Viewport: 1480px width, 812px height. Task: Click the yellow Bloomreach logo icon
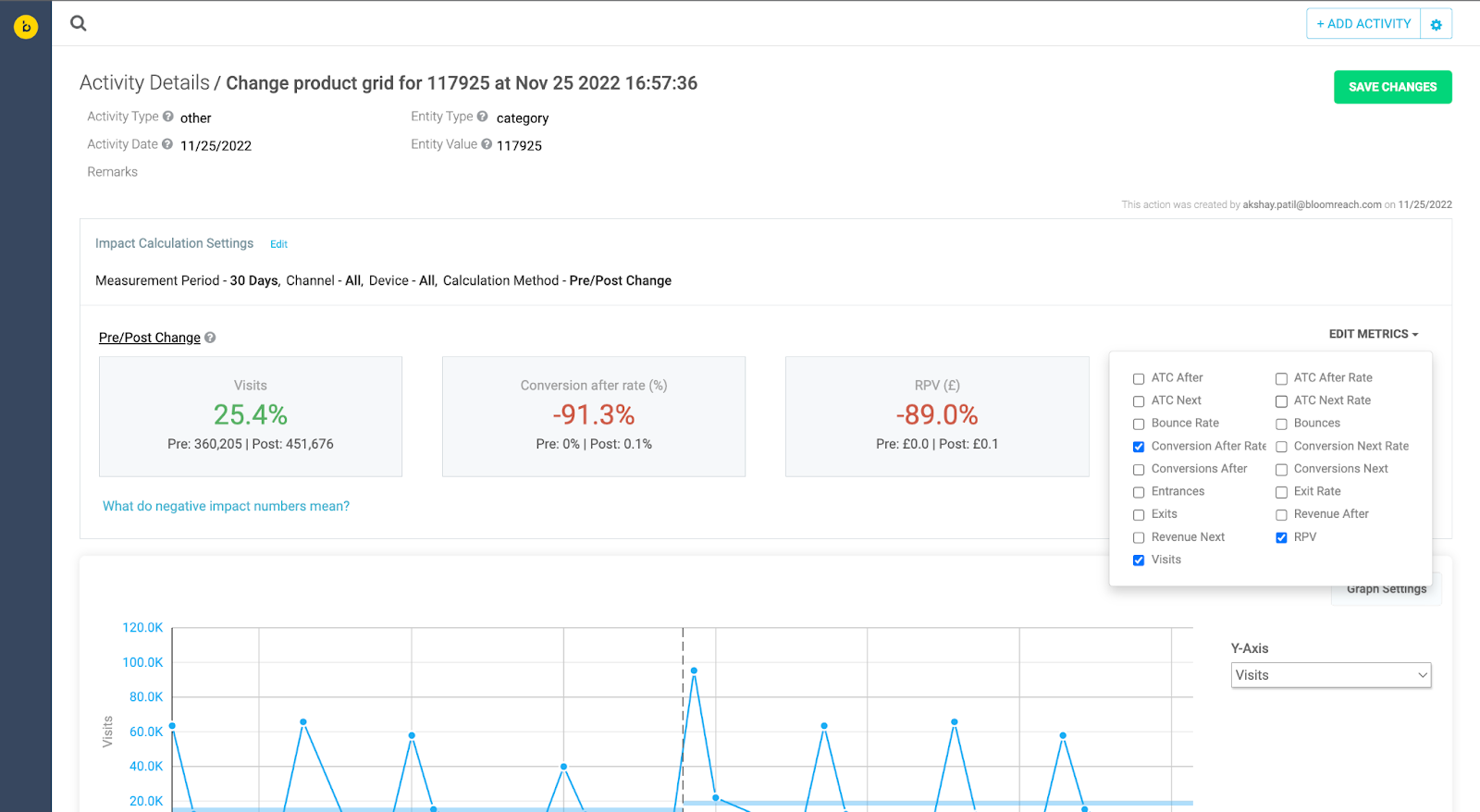26,27
